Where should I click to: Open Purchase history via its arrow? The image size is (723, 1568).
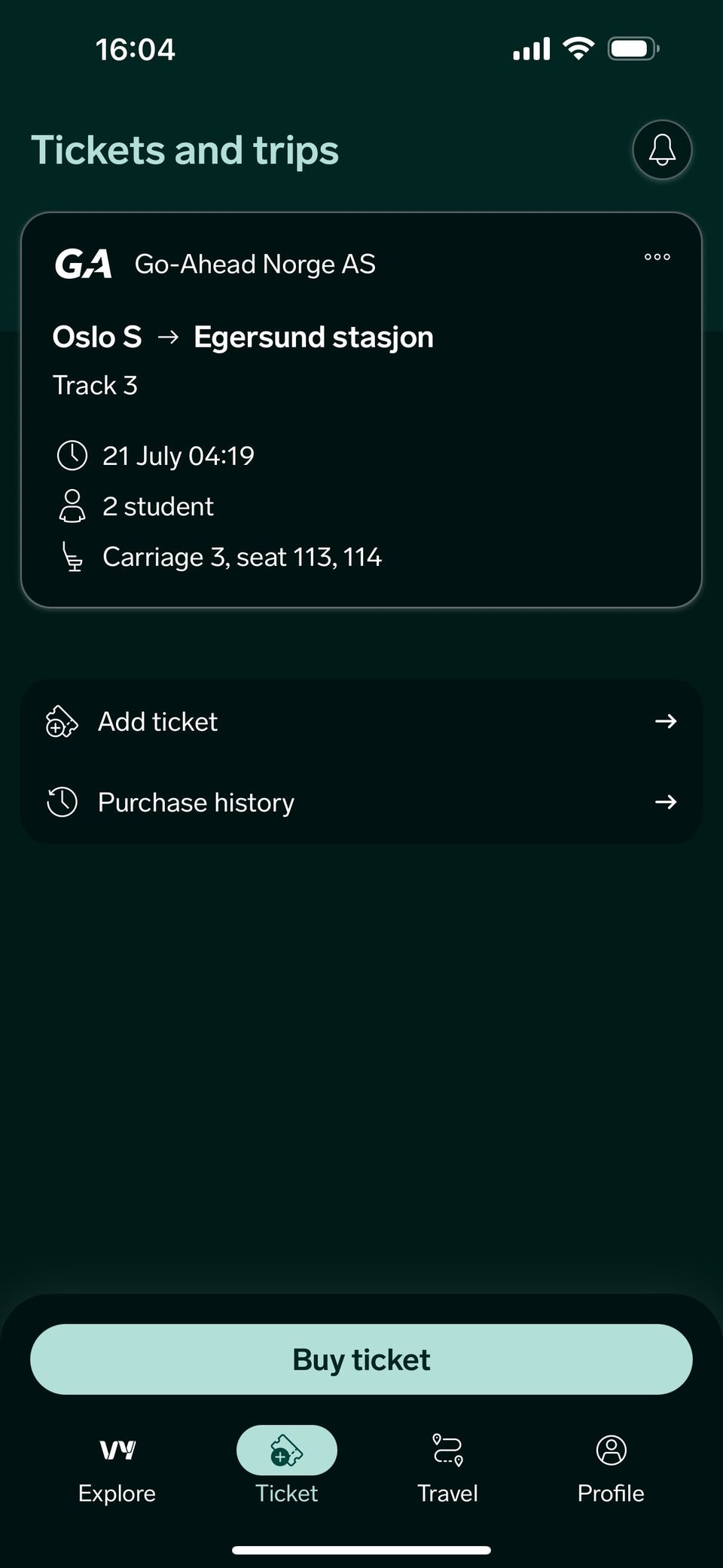[666, 802]
